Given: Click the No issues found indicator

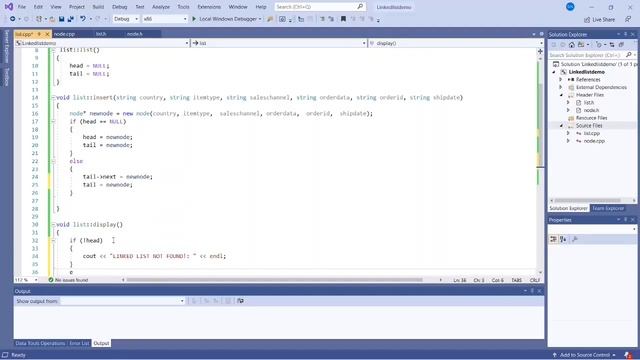Looking at the screenshot, I should pyautogui.click(x=68, y=280).
